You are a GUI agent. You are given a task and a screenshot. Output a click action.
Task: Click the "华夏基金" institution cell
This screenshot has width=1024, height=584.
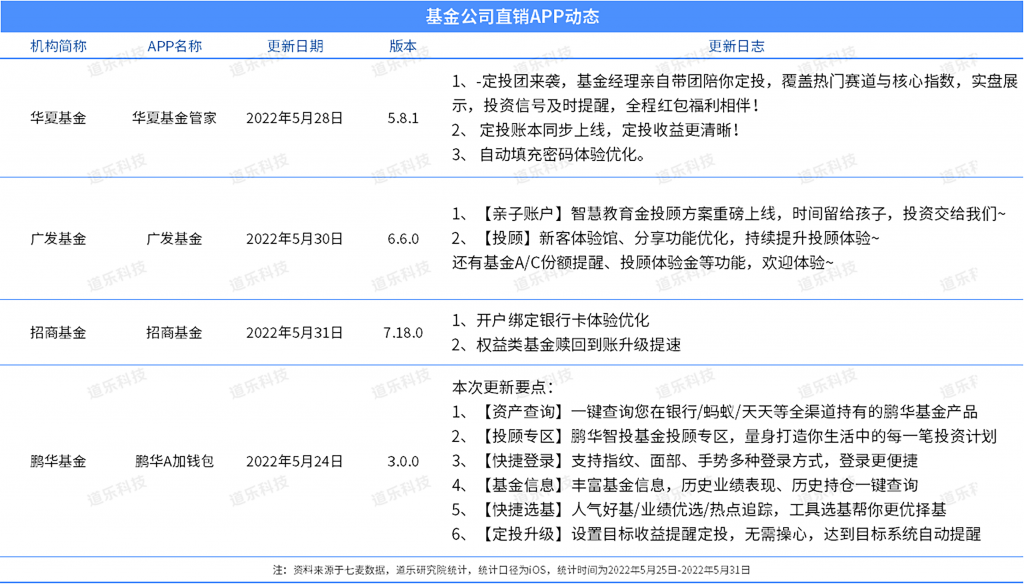pyautogui.click(x=58, y=118)
